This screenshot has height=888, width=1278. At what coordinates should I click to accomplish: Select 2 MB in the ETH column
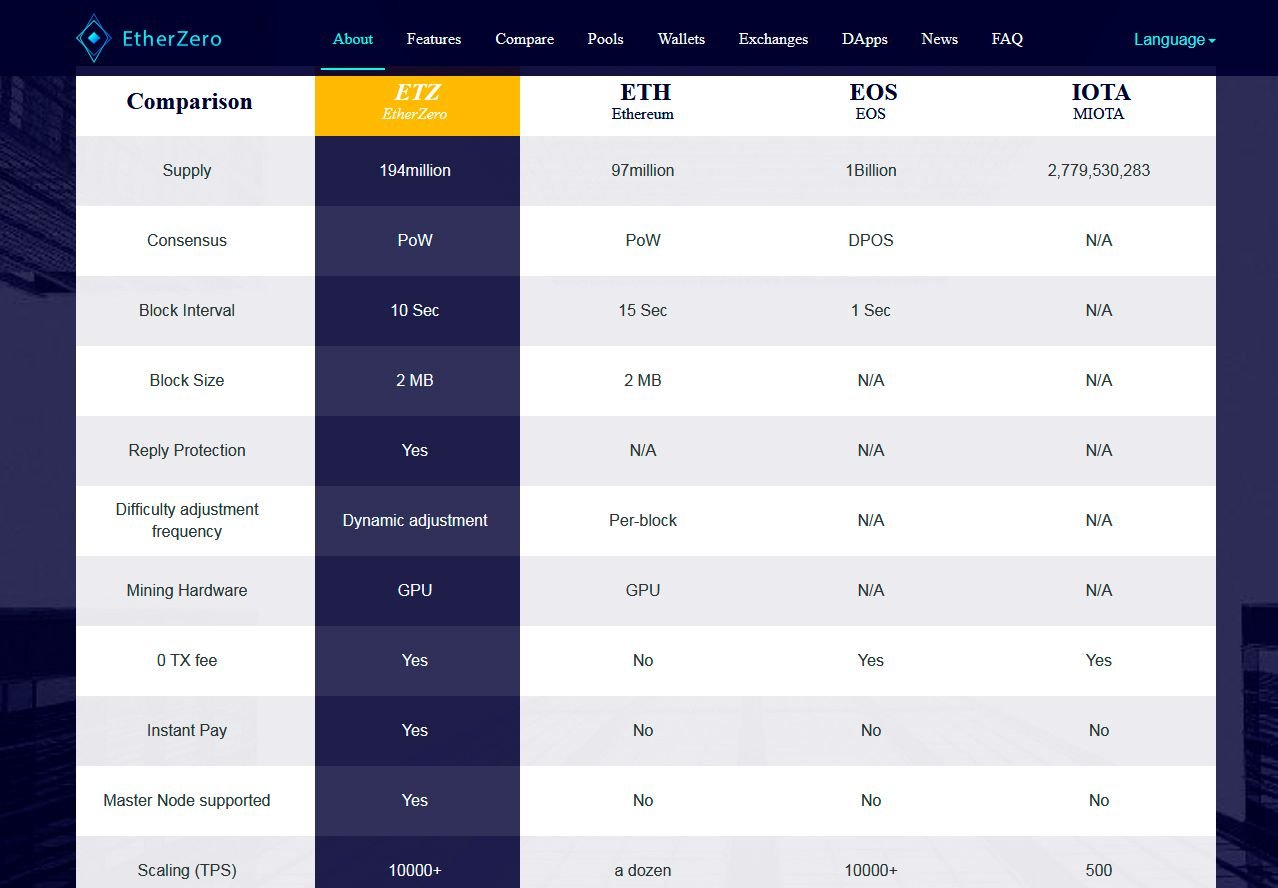643,381
